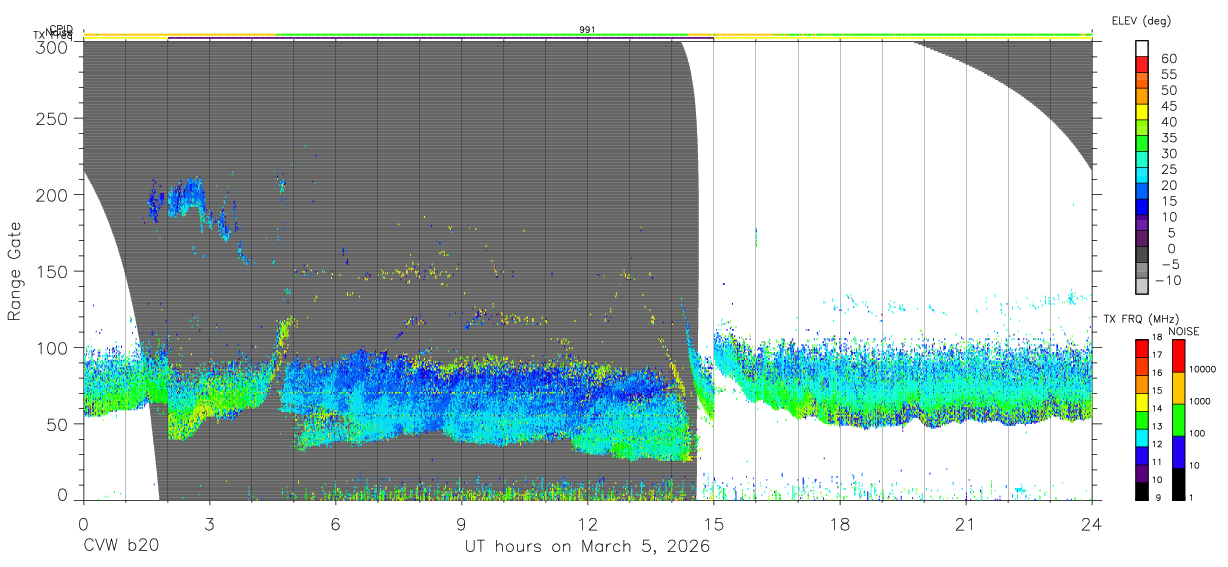Viewport: 1228px width, 567px height.
Task: Pick the cyan swatch in the TX FRQ scale
Action: [x=1142, y=437]
